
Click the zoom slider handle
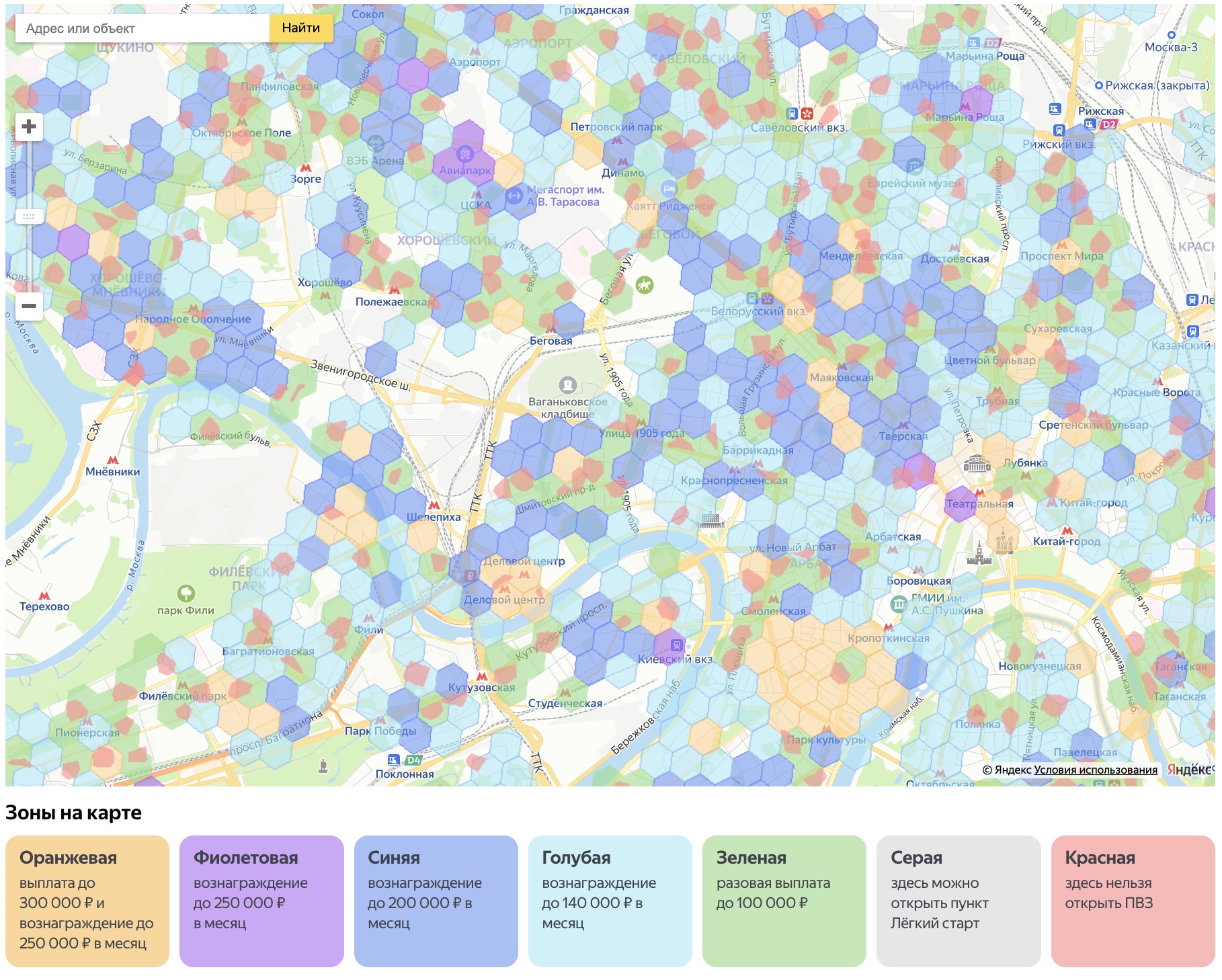point(29,216)
